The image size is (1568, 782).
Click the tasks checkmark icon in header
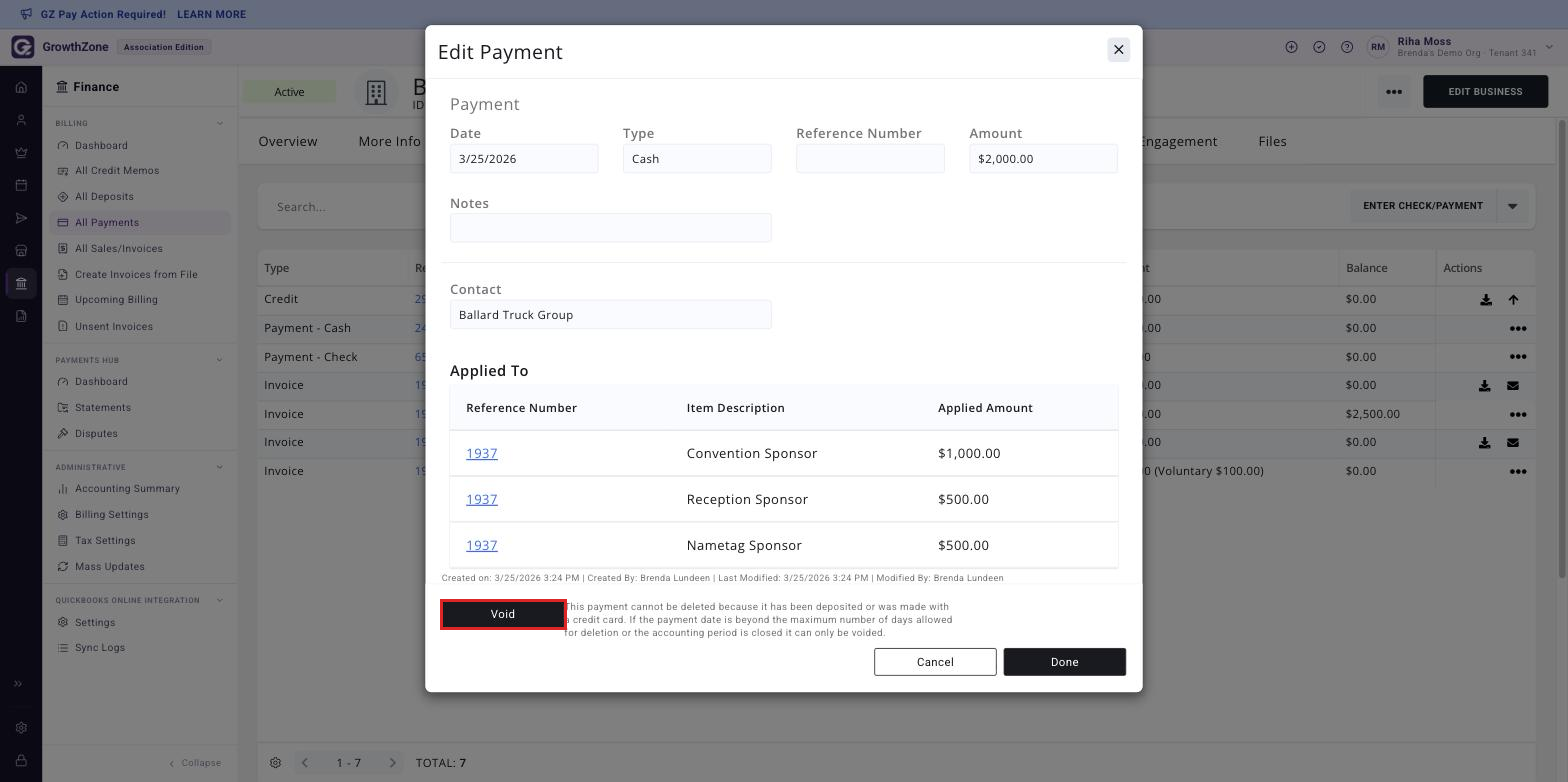pos(1319,47)
